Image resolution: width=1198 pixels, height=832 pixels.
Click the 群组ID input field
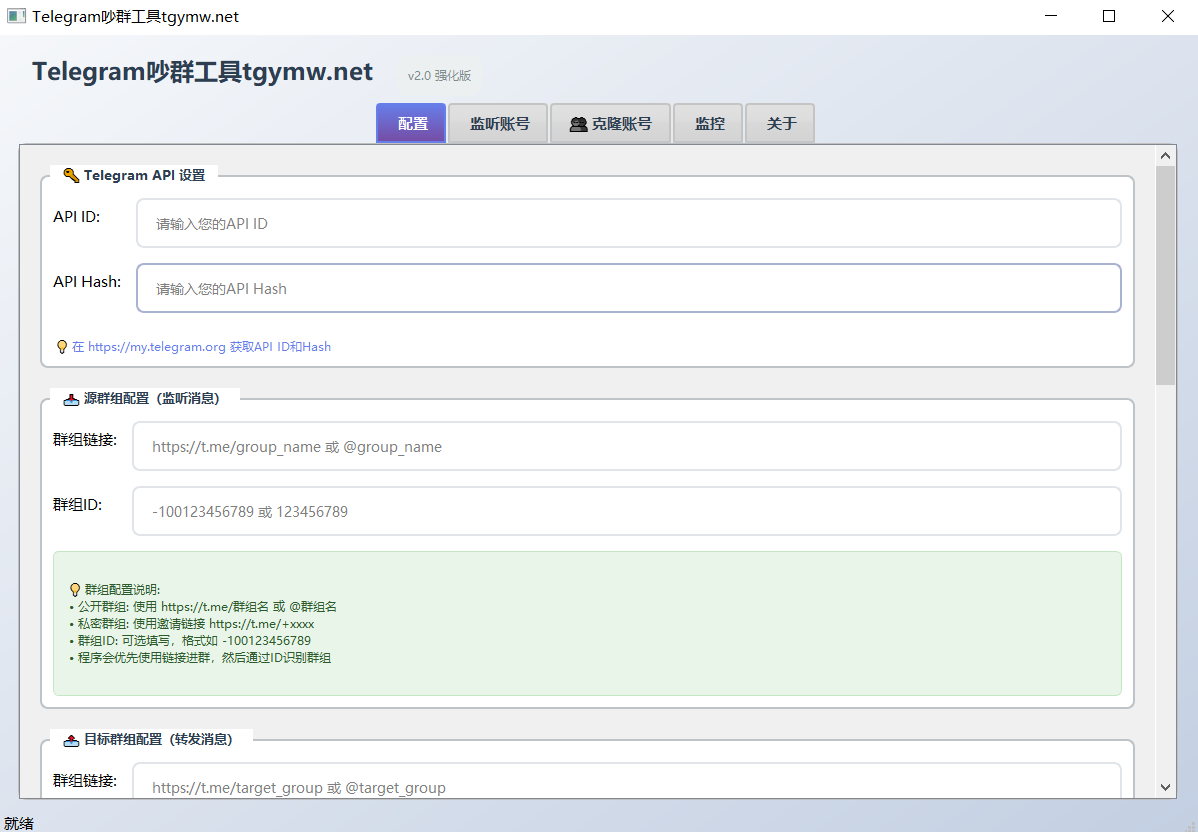tap(626, 512)
